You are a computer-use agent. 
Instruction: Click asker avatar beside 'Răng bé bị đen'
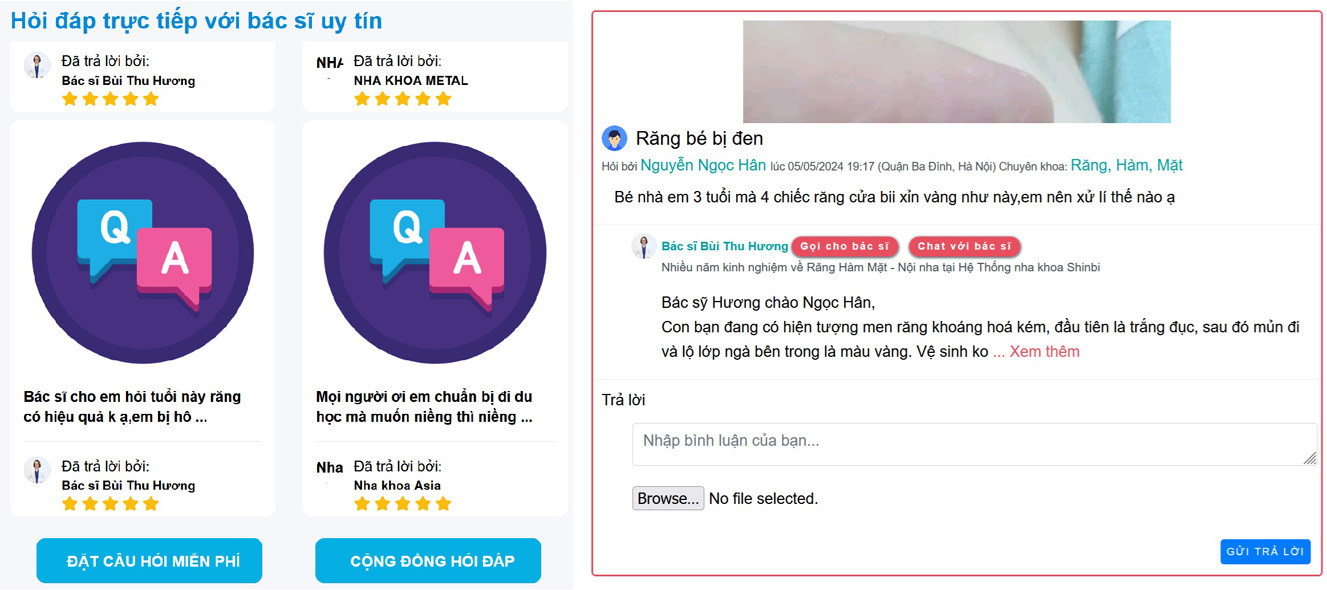tap(614, 139)
